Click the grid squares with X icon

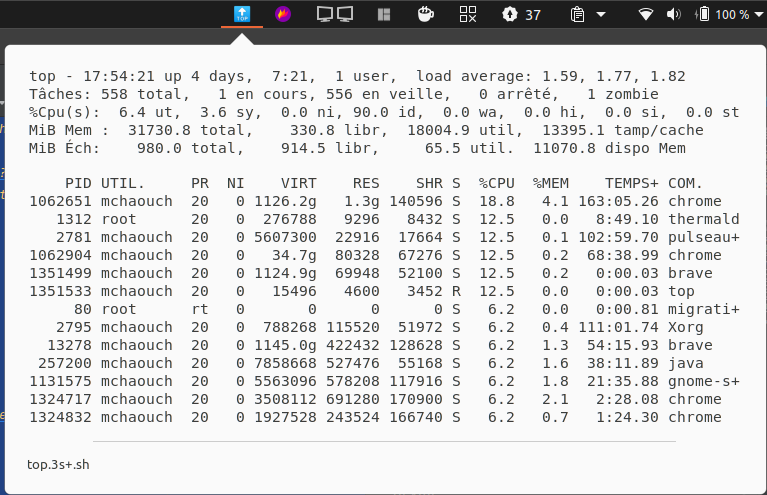(468, 14)
